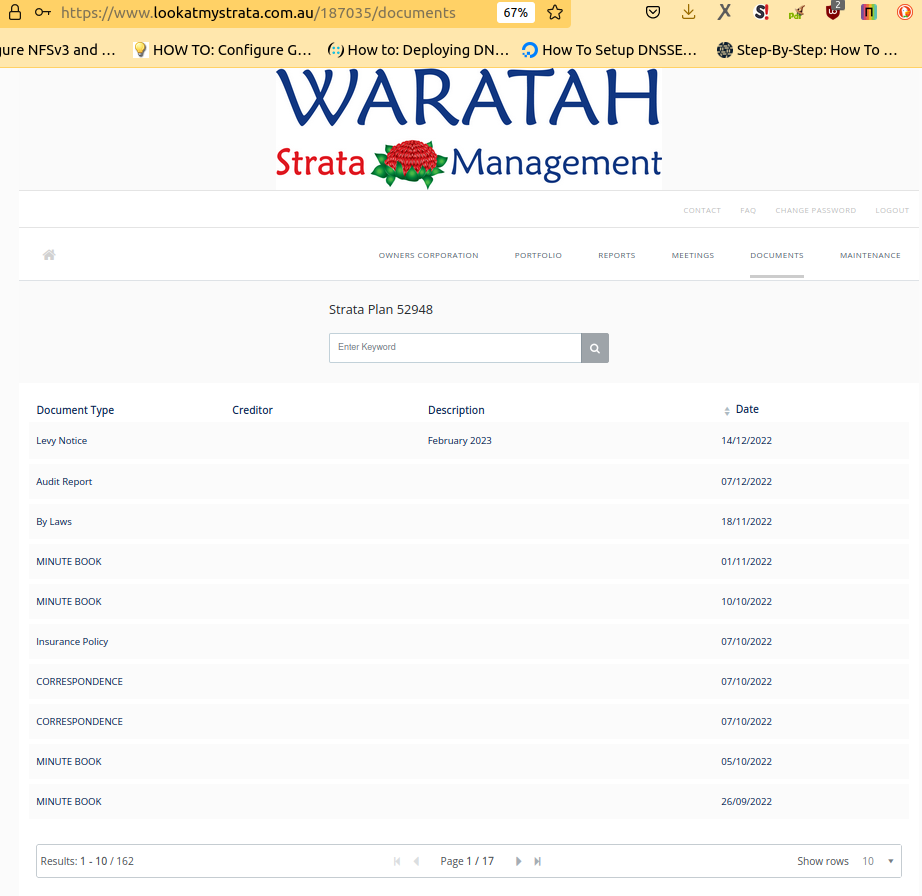Open the Show rows dropdown
Screen dimensions: 922x896
pos(878,861)
